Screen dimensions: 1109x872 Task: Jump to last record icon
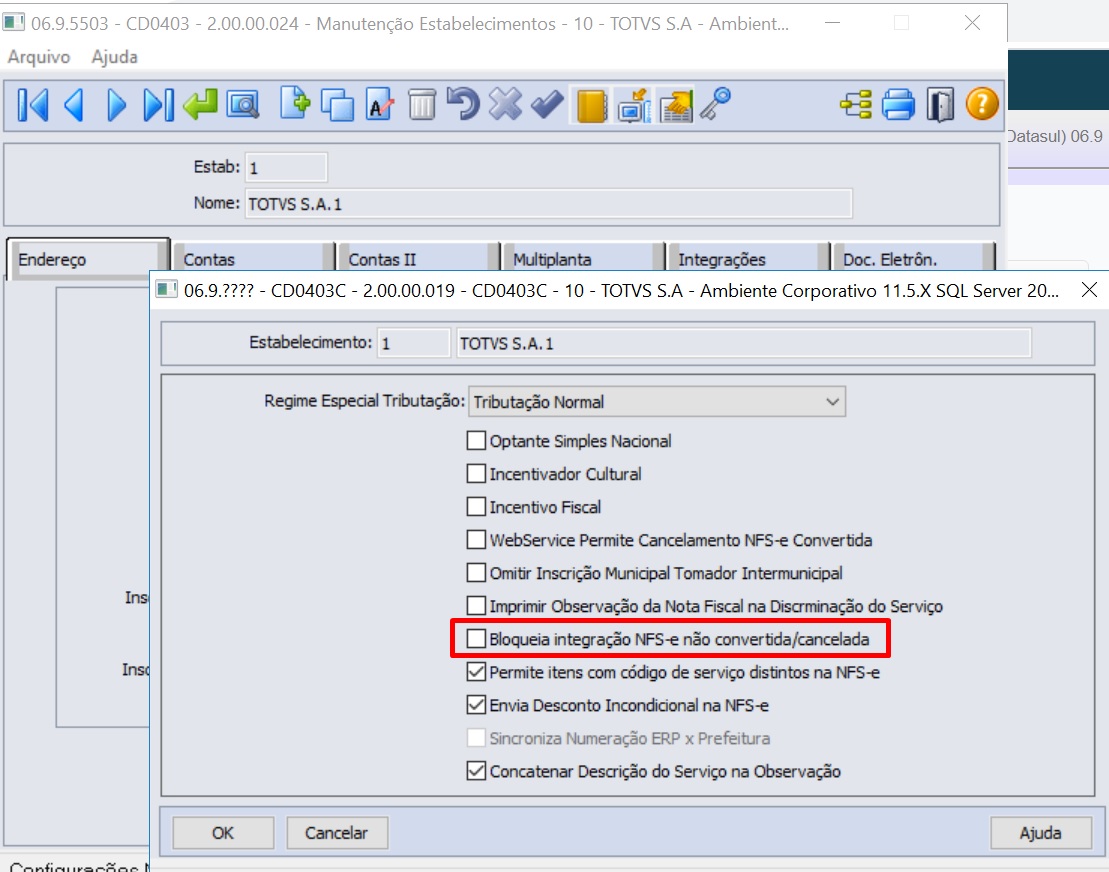click(x=158, y=105)
